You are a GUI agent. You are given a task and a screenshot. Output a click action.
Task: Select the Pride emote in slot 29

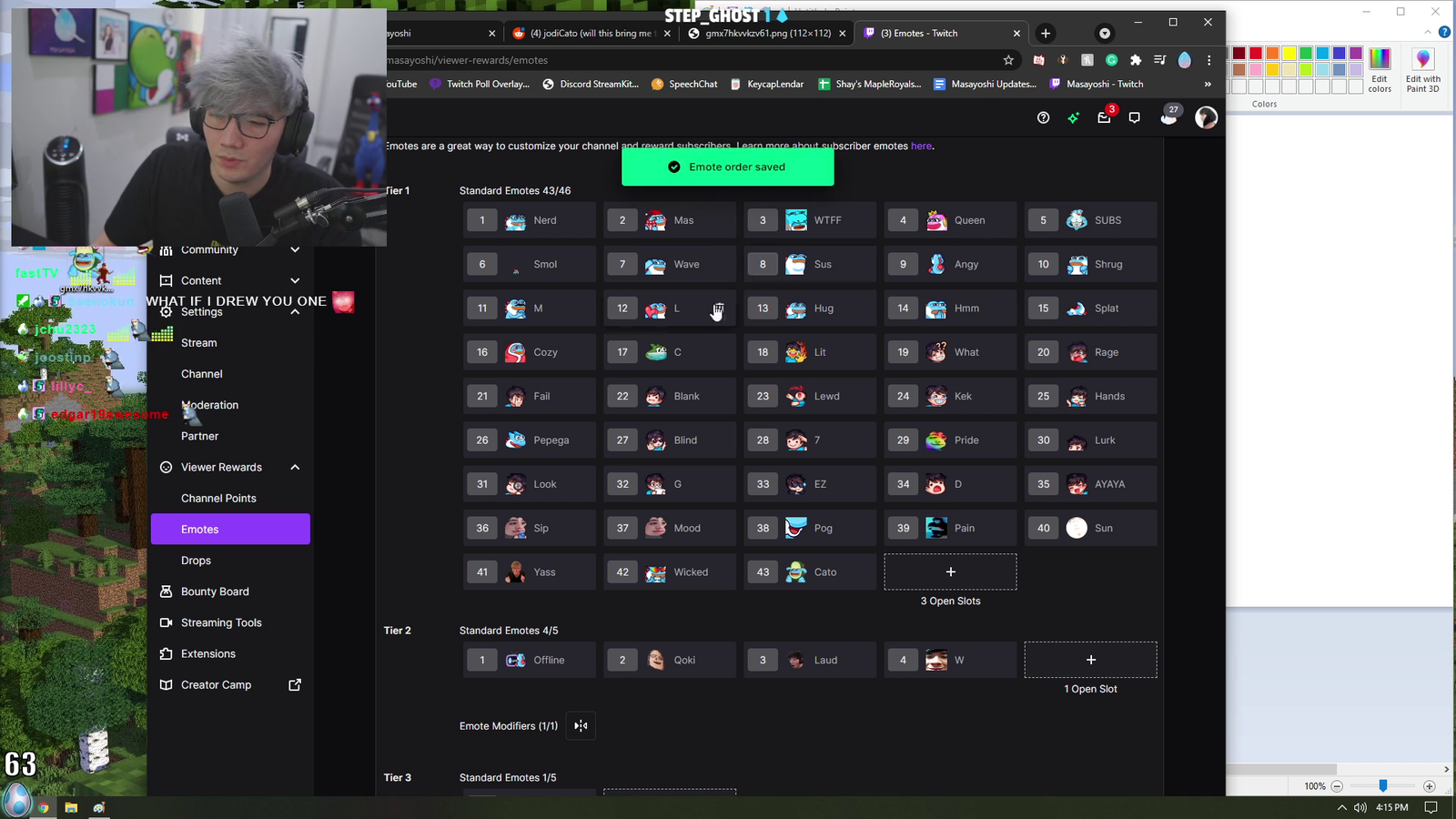click(950, 440)
